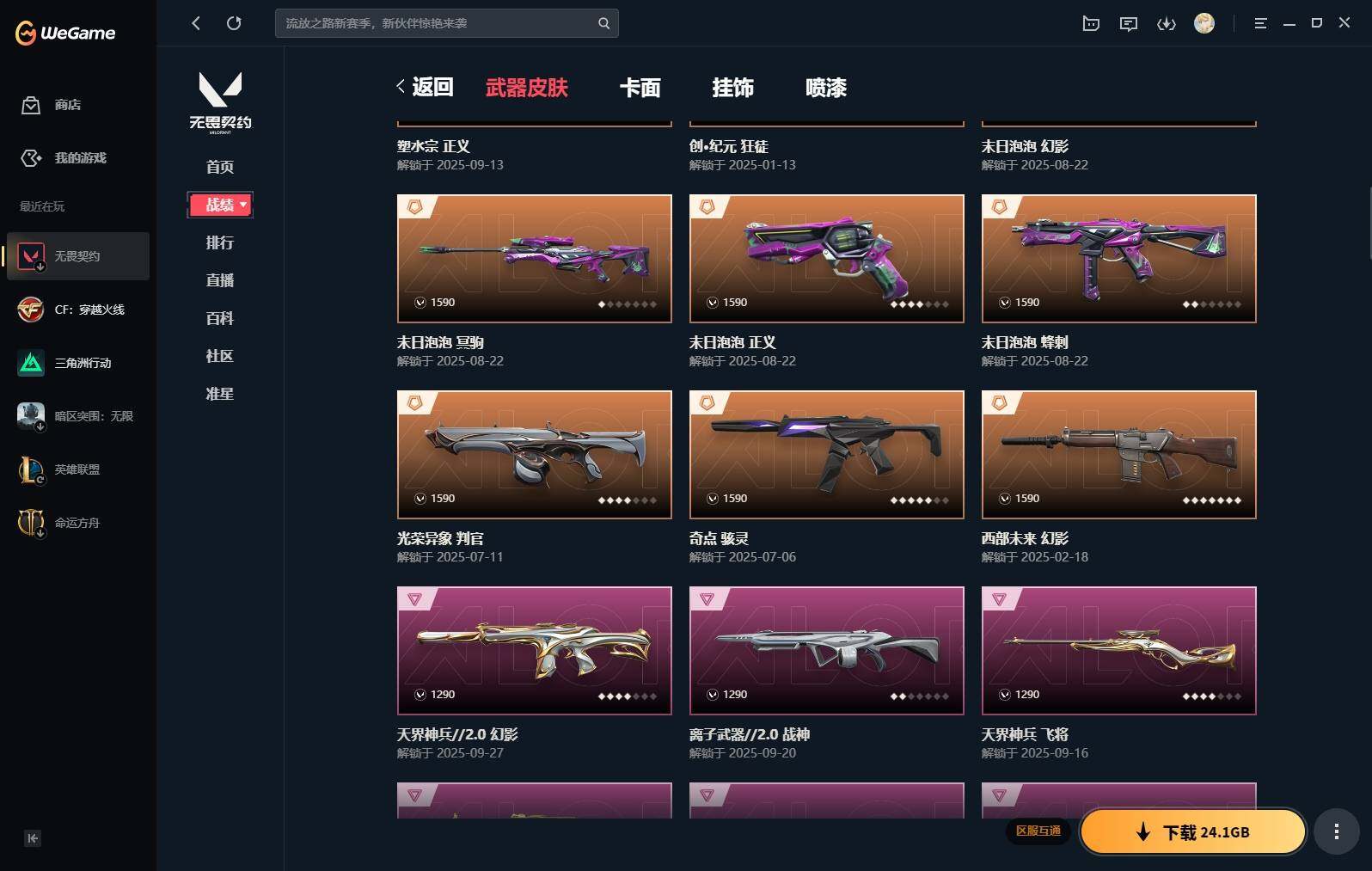Open the WeGame menu lines icon
Screen dimensions: 1372x871
(1260, 23)
